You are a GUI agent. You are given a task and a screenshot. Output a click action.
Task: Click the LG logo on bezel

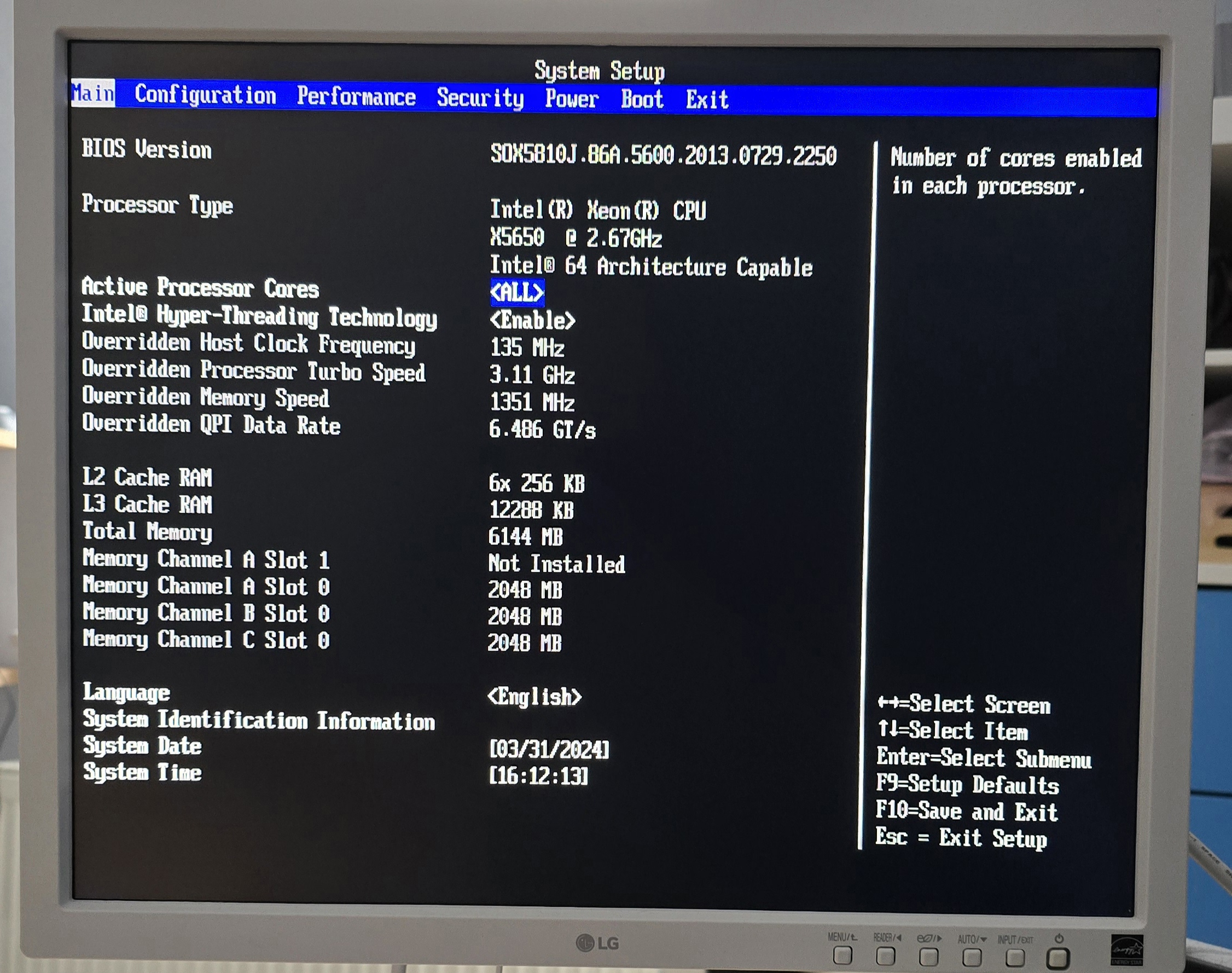tap(597, 943)
